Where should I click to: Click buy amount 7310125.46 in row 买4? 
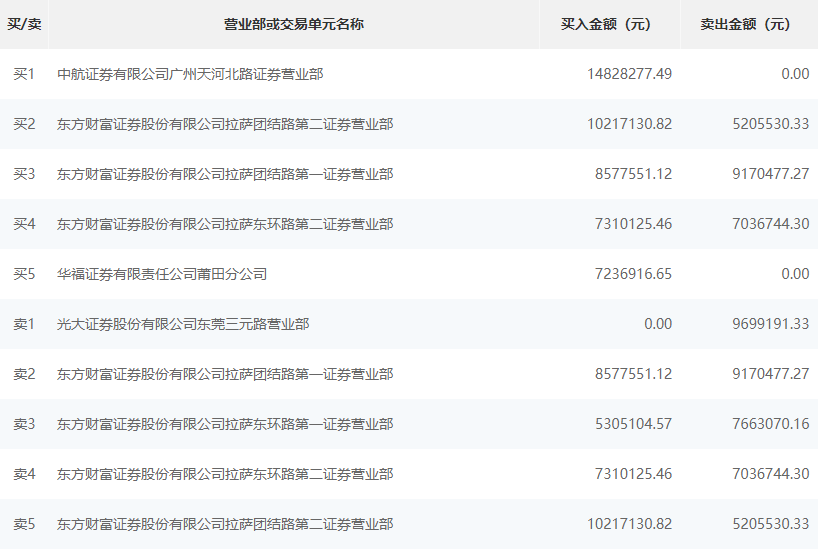click(633, 224)
